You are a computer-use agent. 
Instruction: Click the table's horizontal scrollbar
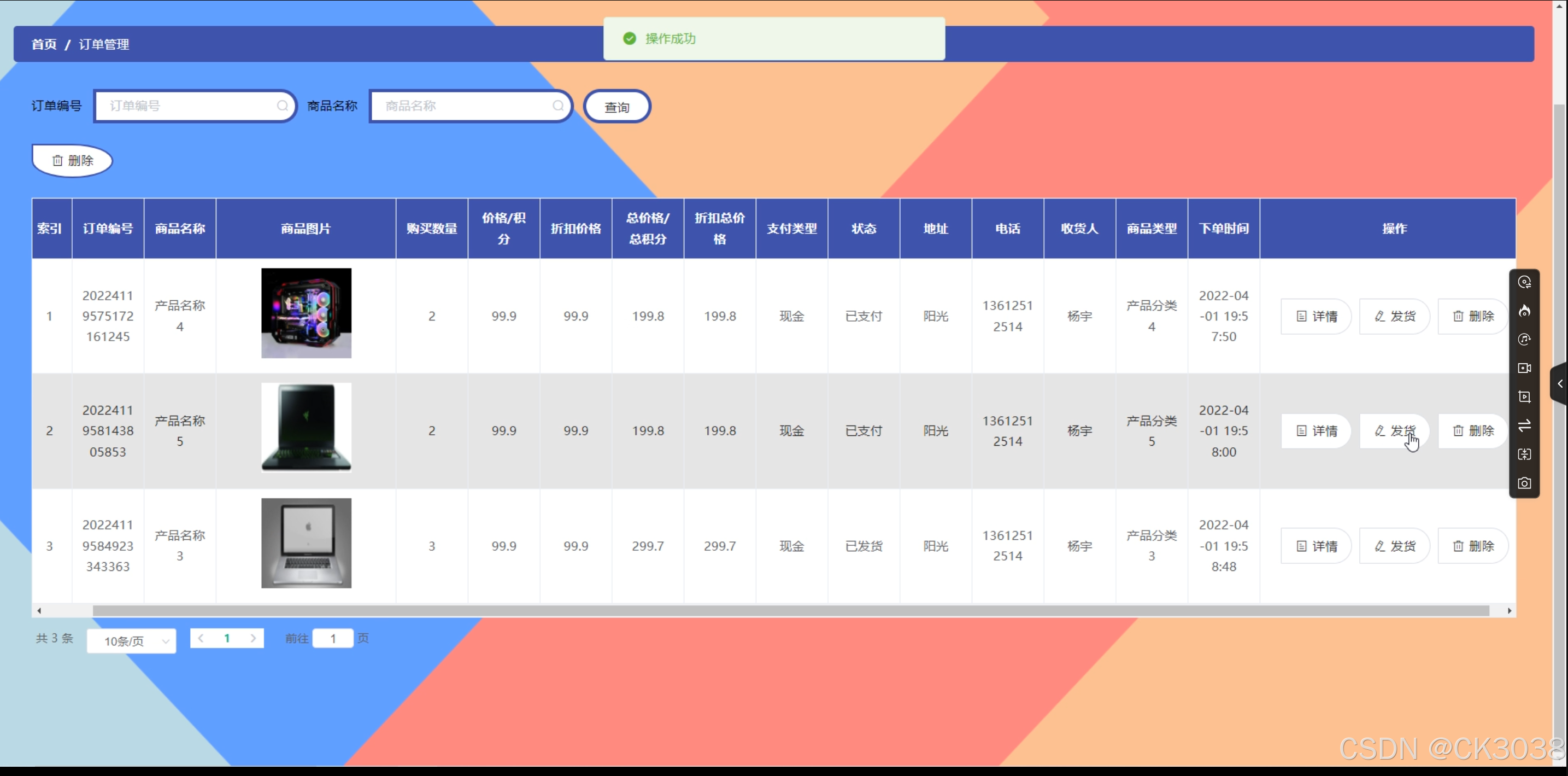coord(790,611)
